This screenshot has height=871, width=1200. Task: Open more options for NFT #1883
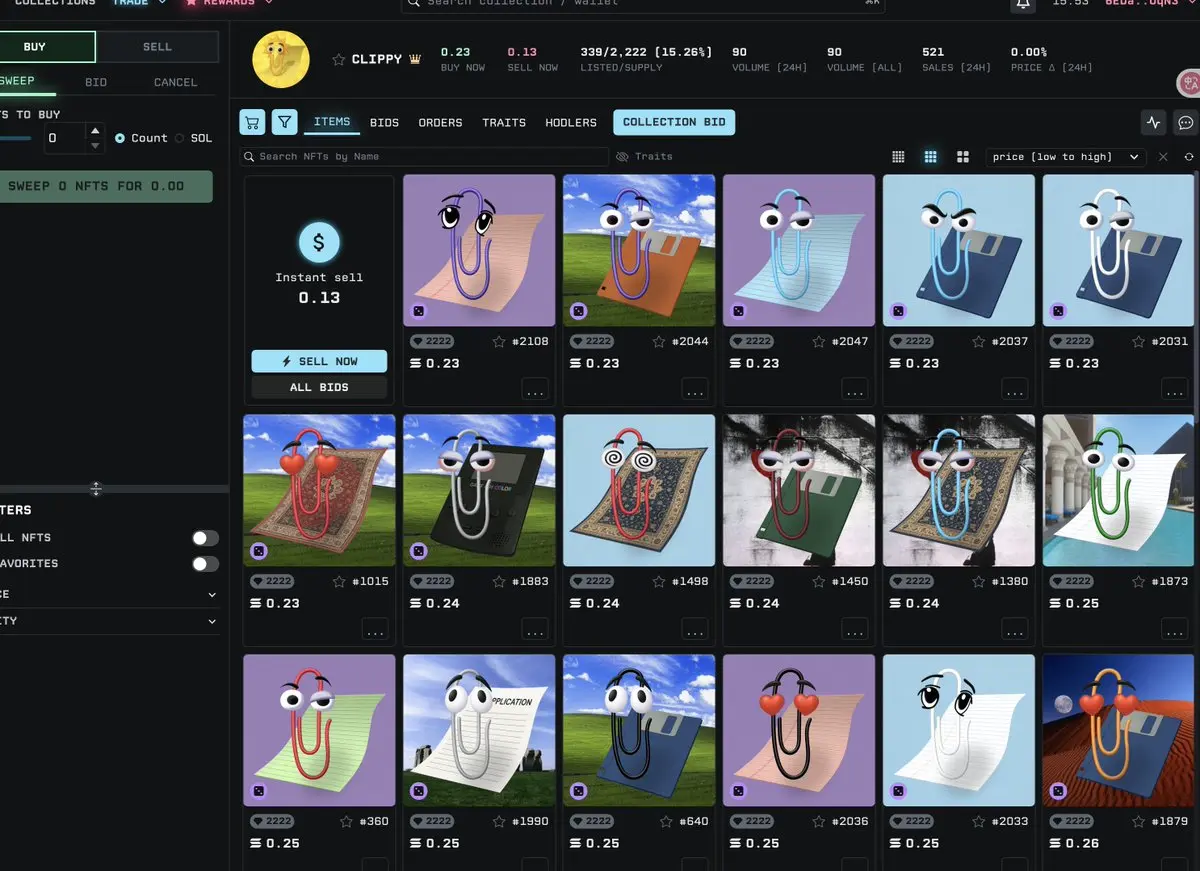pos(535,629)
